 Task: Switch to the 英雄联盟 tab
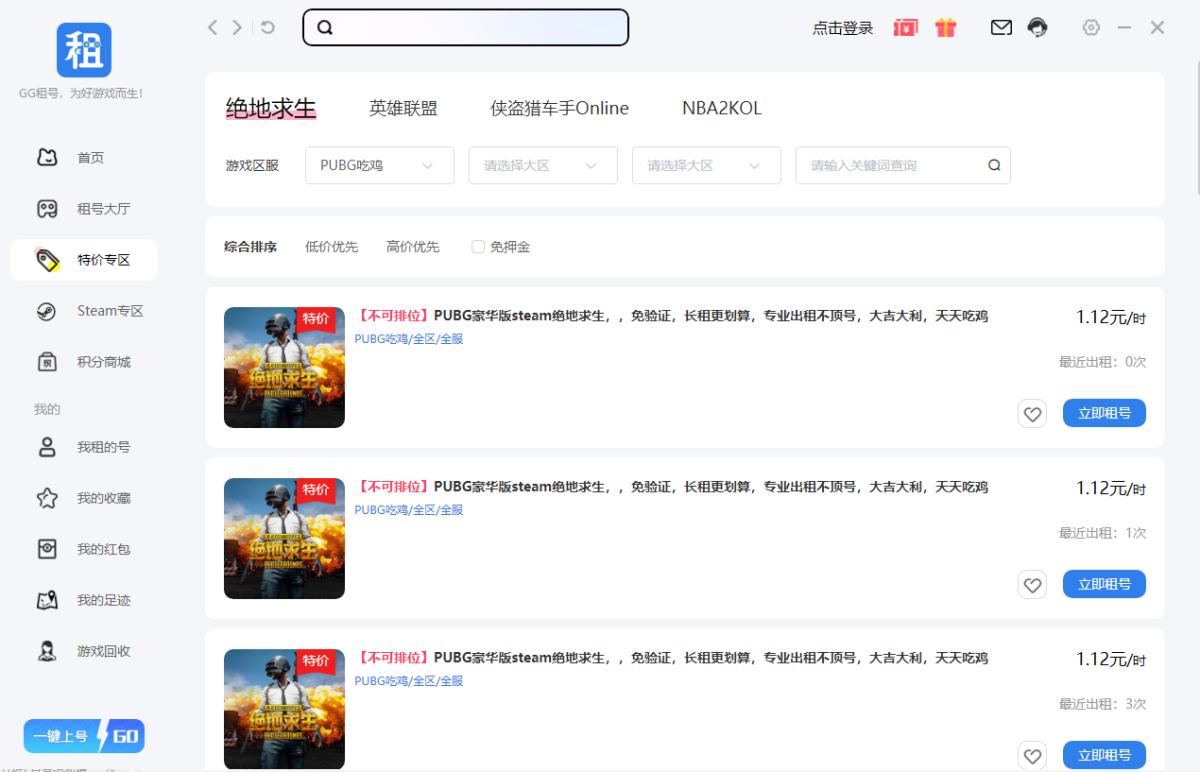point(403,109)
